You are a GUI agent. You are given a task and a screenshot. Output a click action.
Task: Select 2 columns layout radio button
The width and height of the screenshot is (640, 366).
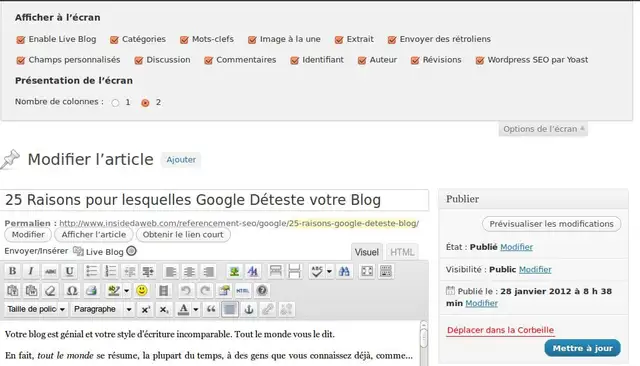click(x=145, y=103)
